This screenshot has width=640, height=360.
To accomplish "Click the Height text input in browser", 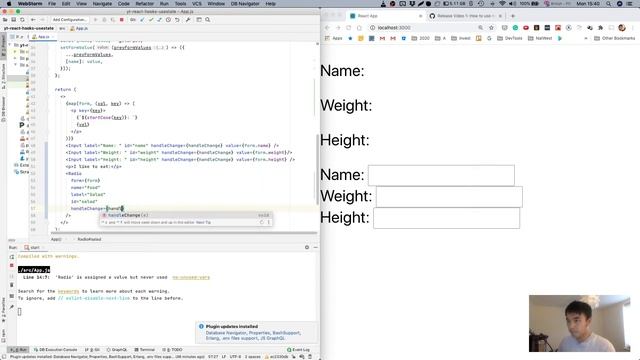I will [x=447, y=218].
